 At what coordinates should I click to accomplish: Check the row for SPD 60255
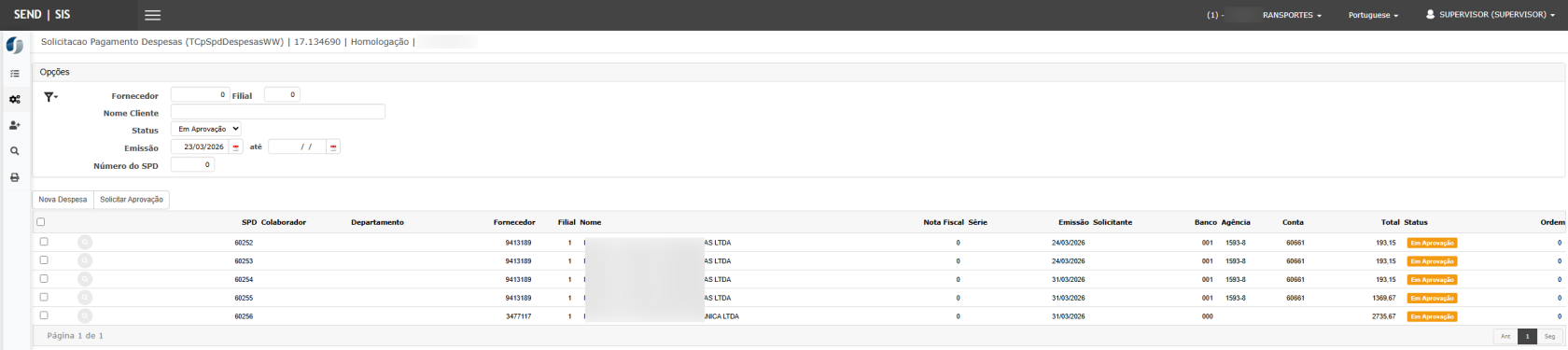[x=44, y=297]
